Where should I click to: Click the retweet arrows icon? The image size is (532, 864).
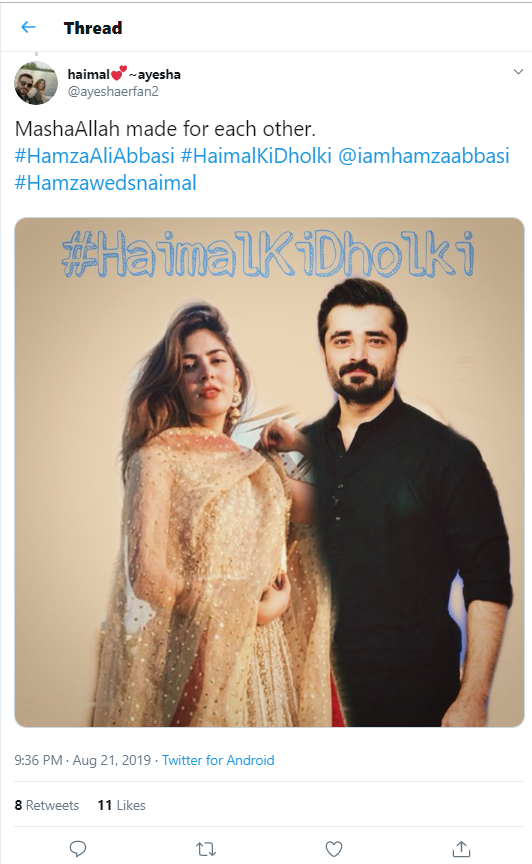(206, 849)
